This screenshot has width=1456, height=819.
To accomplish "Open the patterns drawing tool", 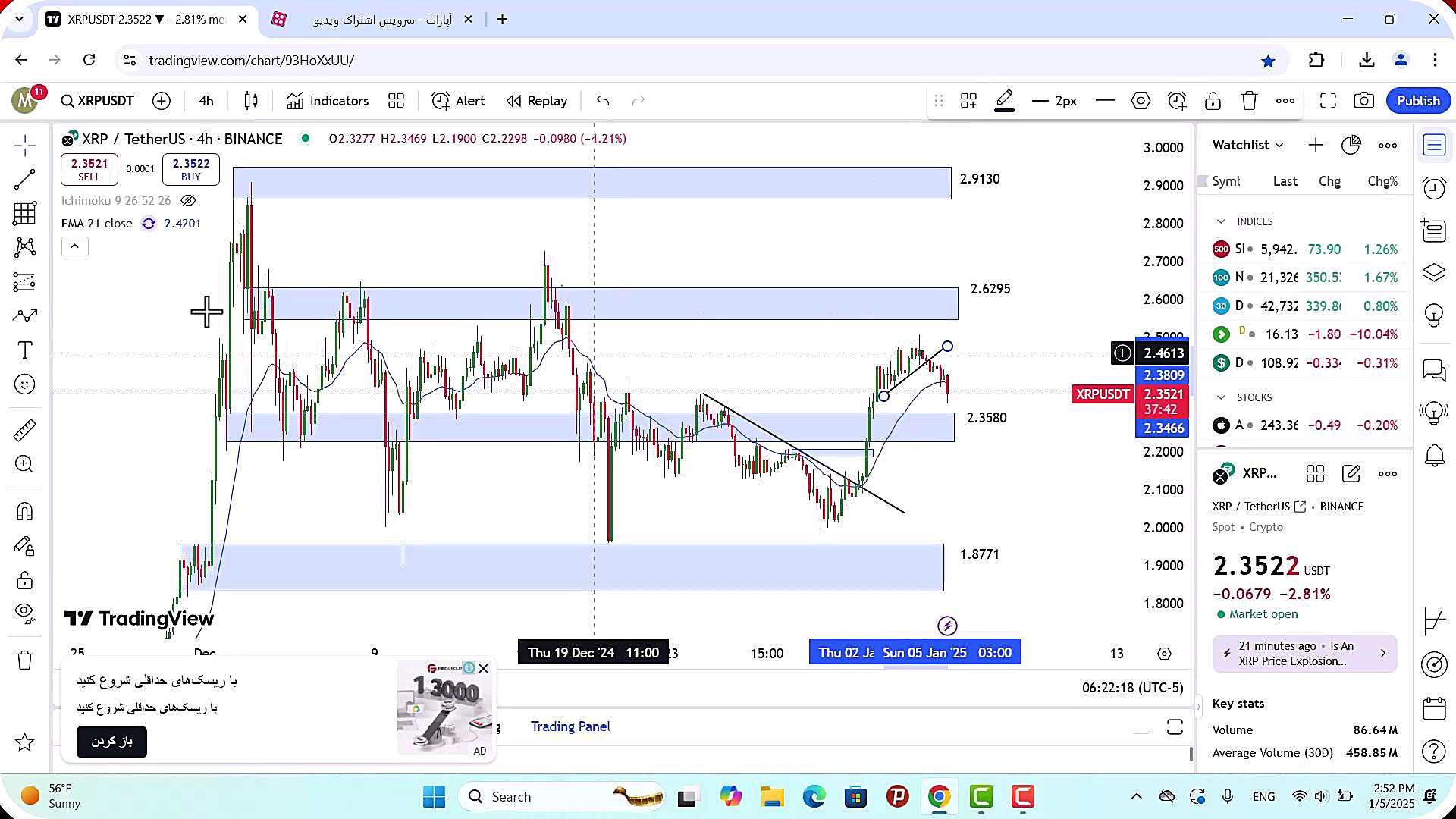I will (x=24, y=247).
